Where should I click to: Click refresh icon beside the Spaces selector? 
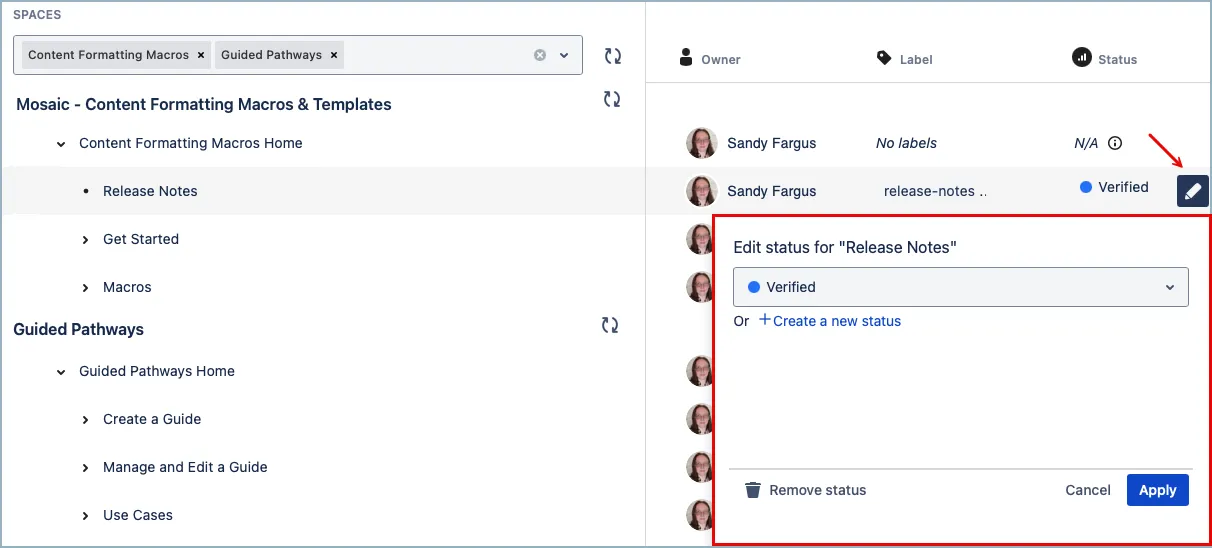click(613, 56)
